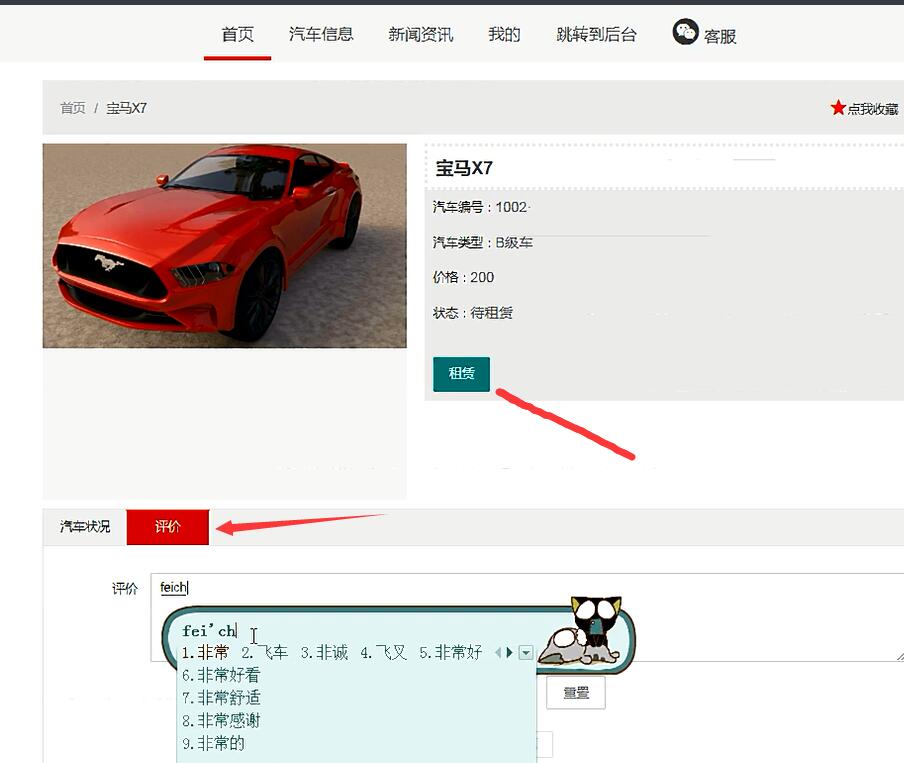Click the 汽车编号：1002 text
The height and width of the screenshot is (763, 904).
(480, 207)
